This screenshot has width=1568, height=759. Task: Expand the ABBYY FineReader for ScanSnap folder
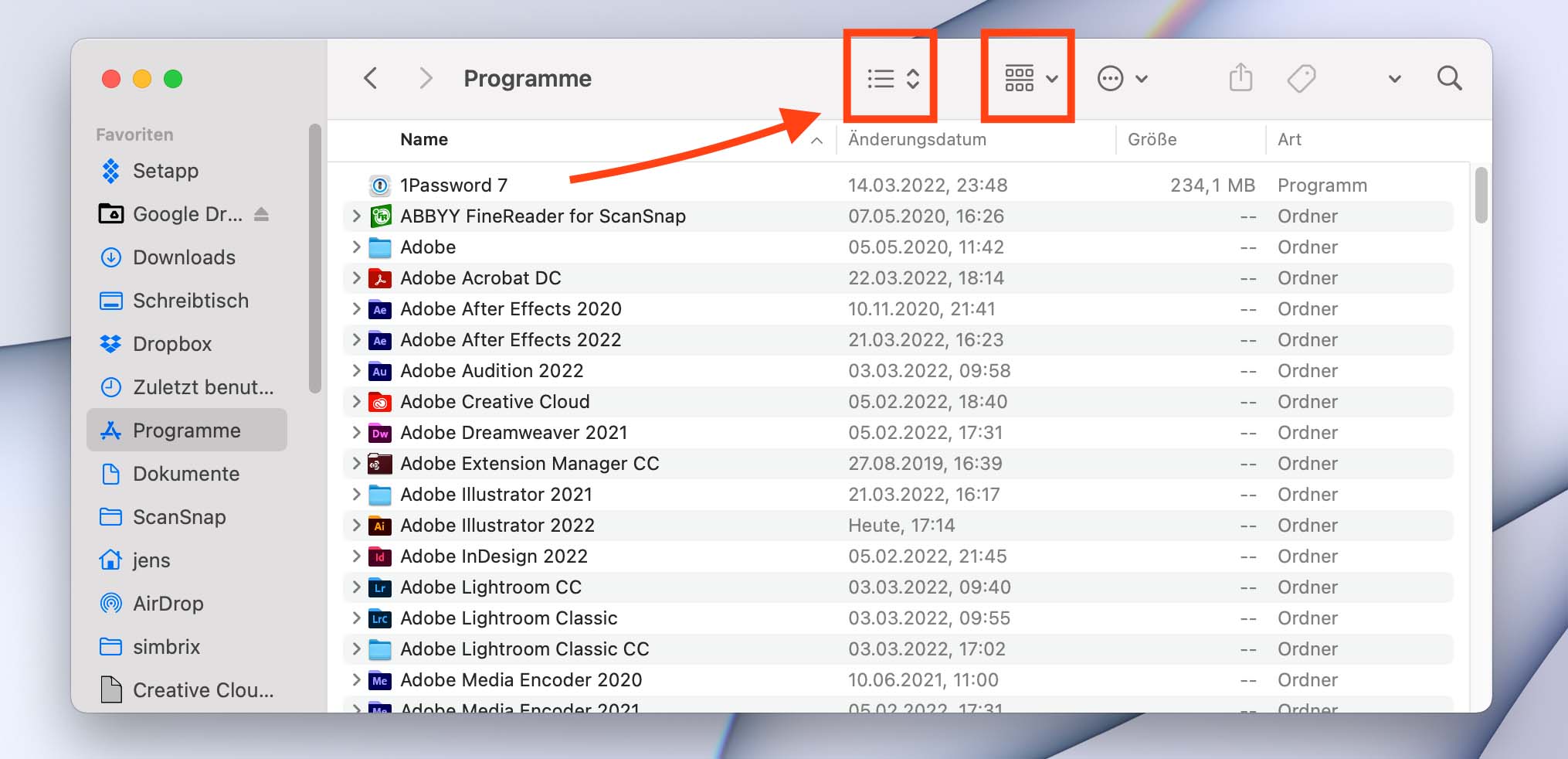pyautogui.click(x=356, y=216)
